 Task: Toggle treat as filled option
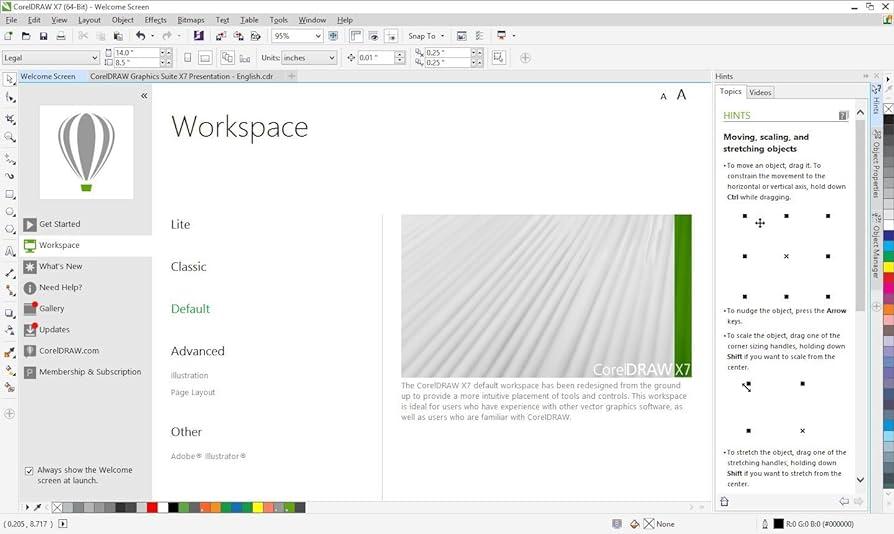499,58
